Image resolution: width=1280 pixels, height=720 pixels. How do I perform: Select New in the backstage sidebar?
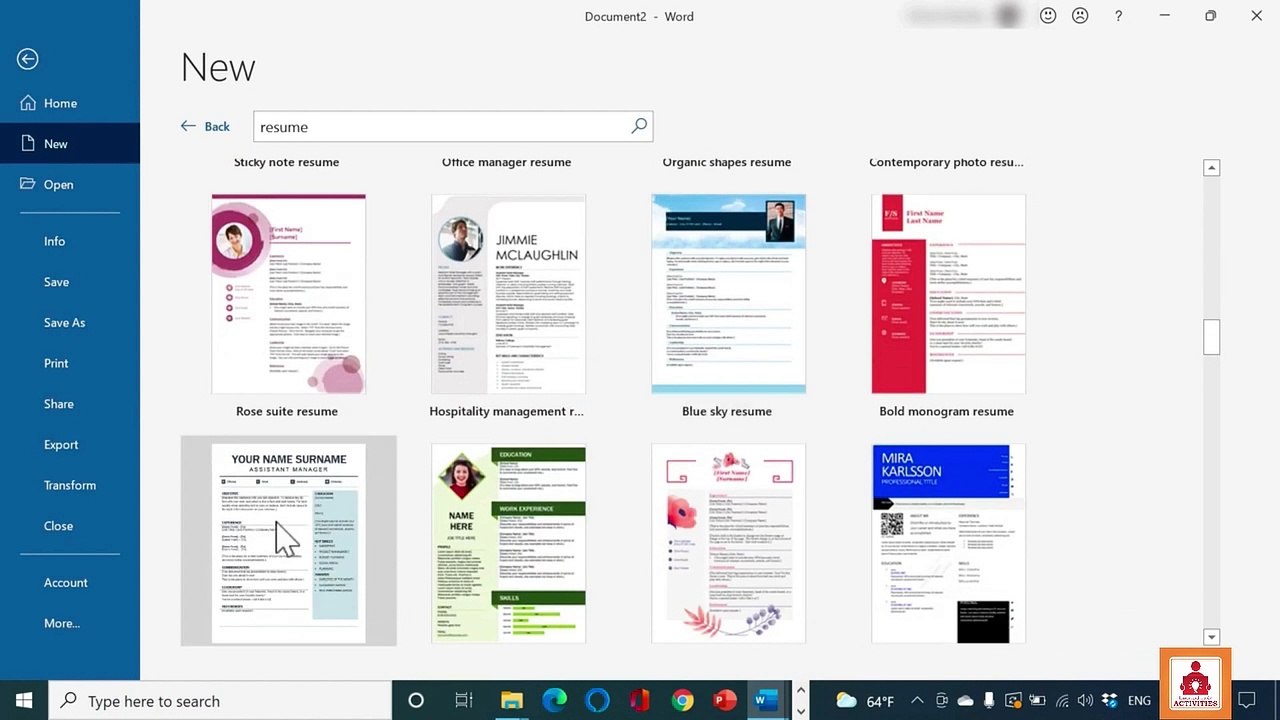pos(70,143)
